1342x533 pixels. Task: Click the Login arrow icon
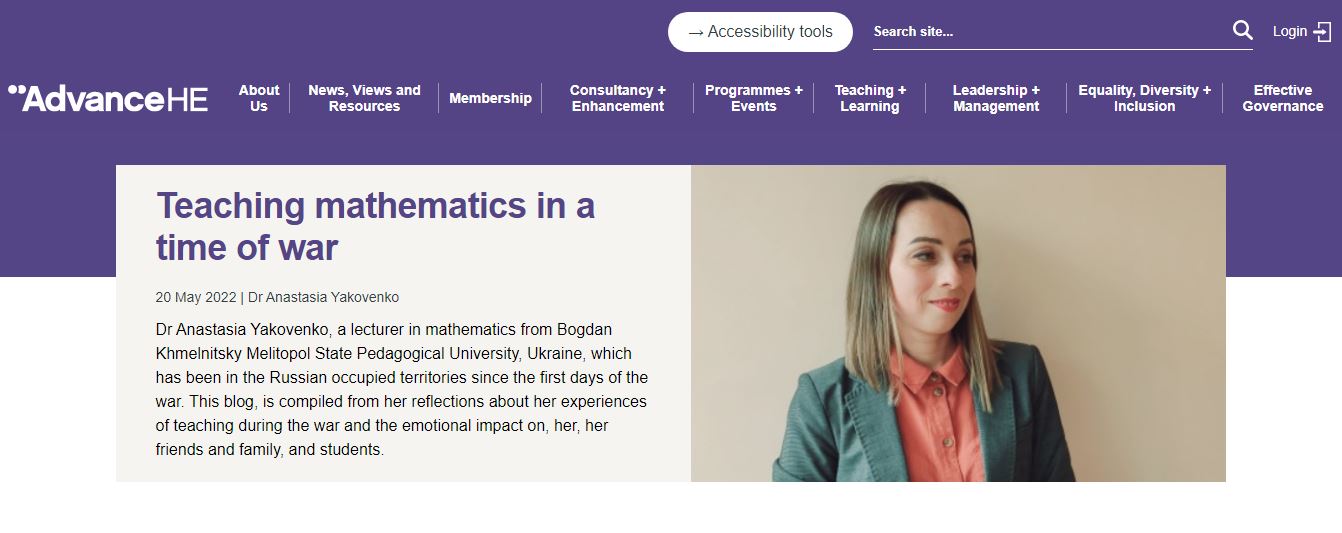(x=1322, y=31)
